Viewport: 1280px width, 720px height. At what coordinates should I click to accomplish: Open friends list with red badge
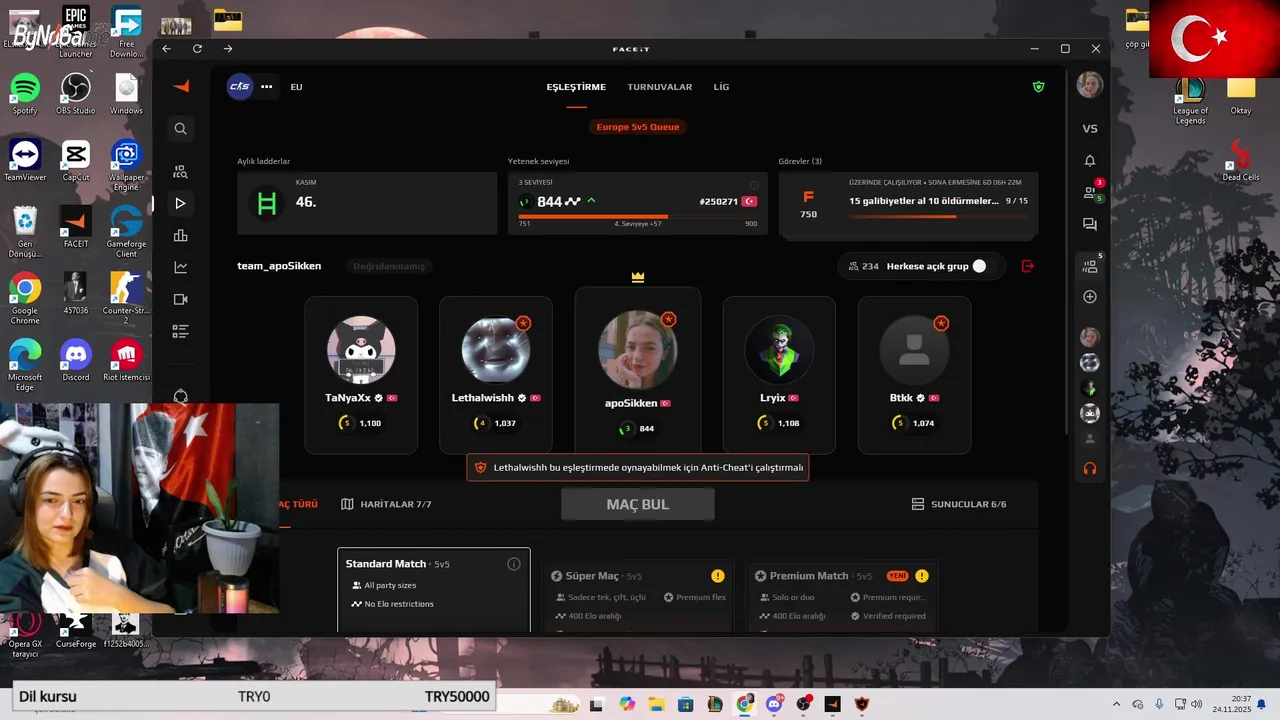[1090, 192]
